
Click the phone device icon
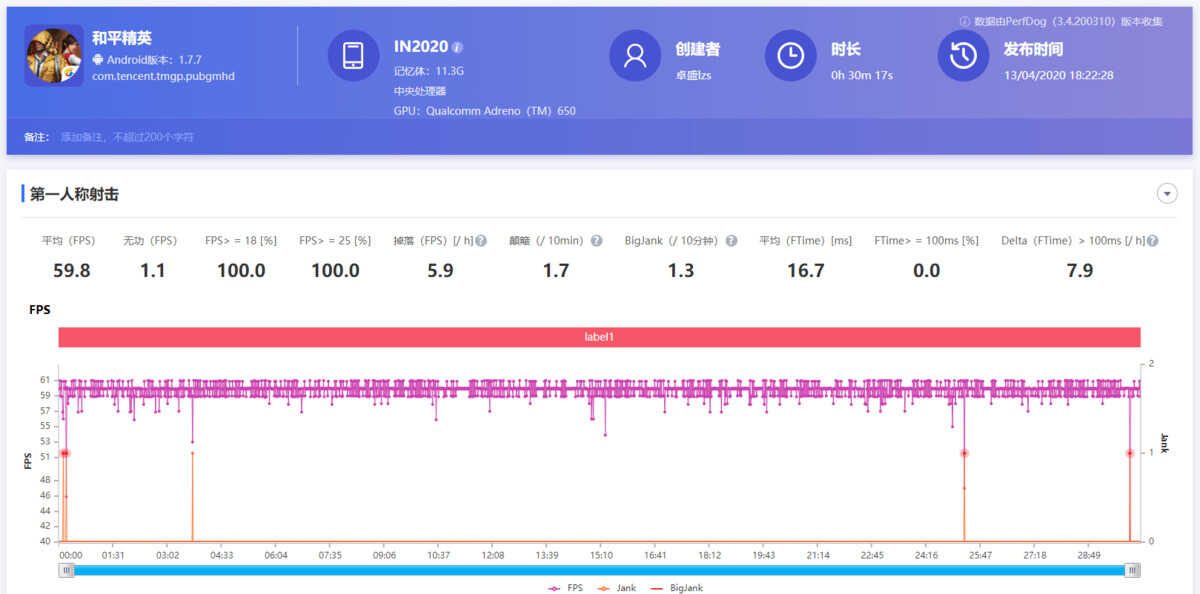(353, 55)
